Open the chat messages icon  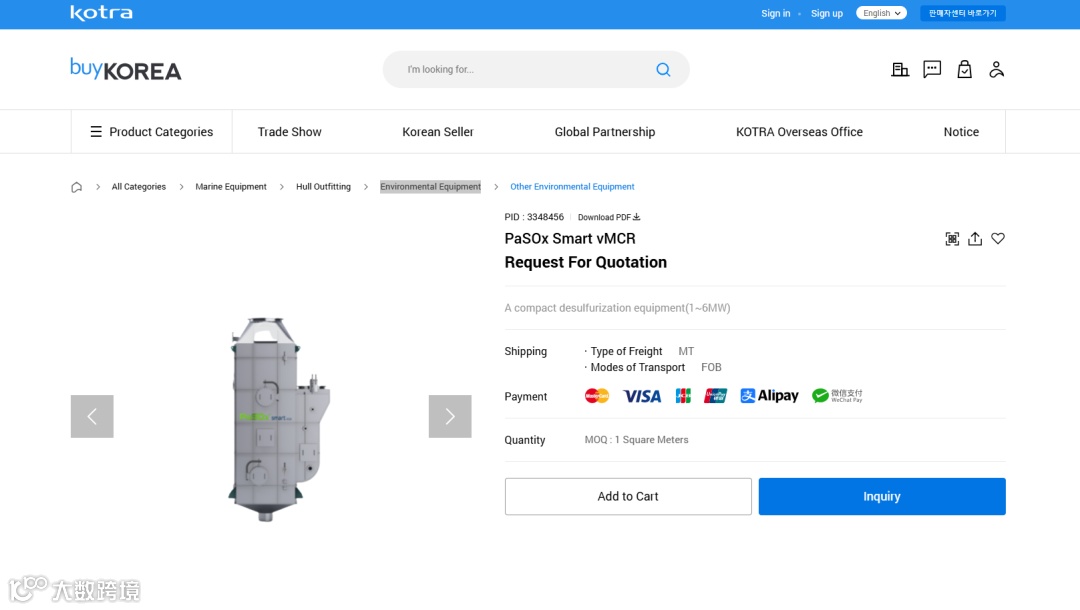tap(932, 69)
